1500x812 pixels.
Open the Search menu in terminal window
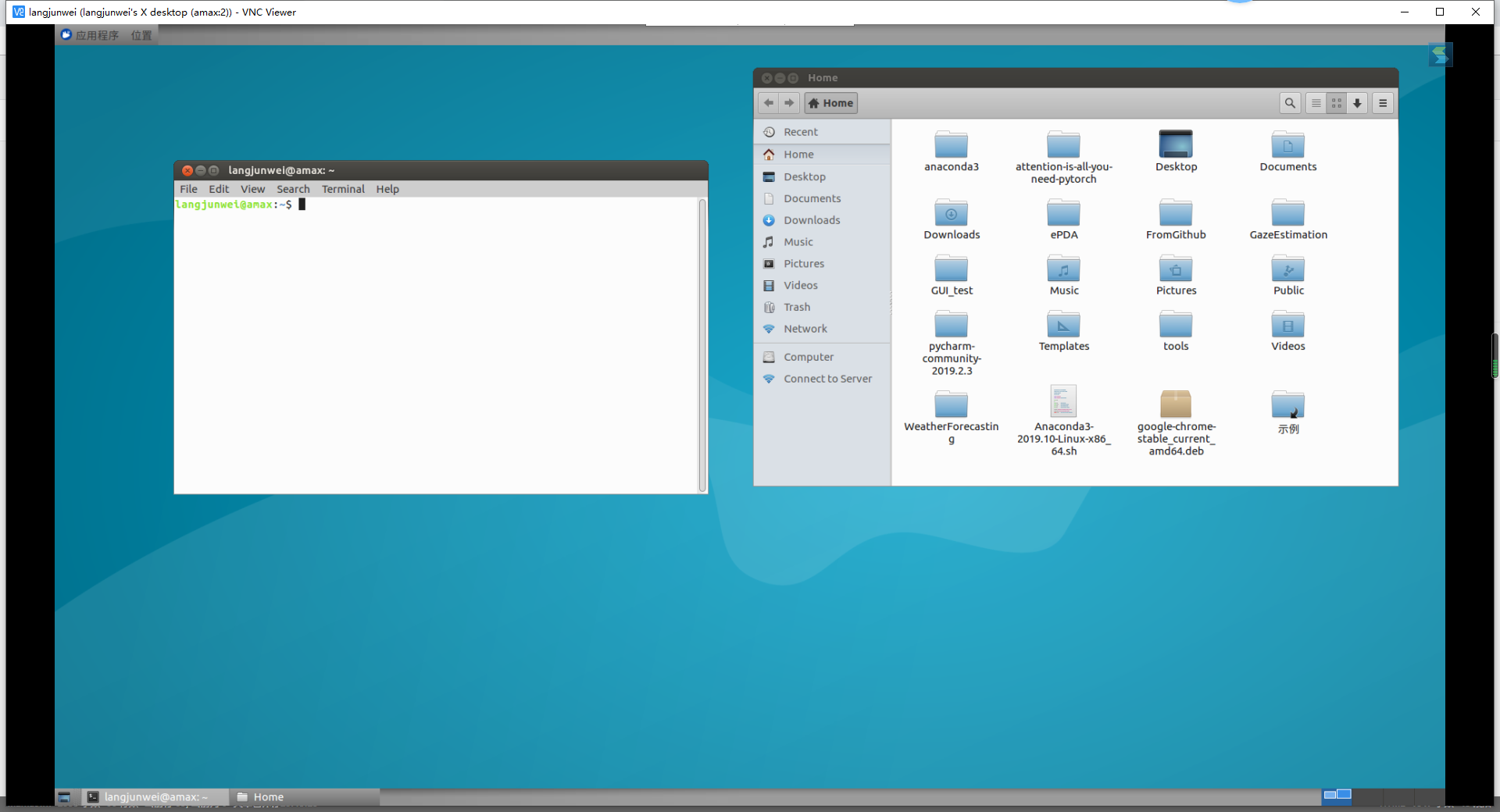[293, 188]
